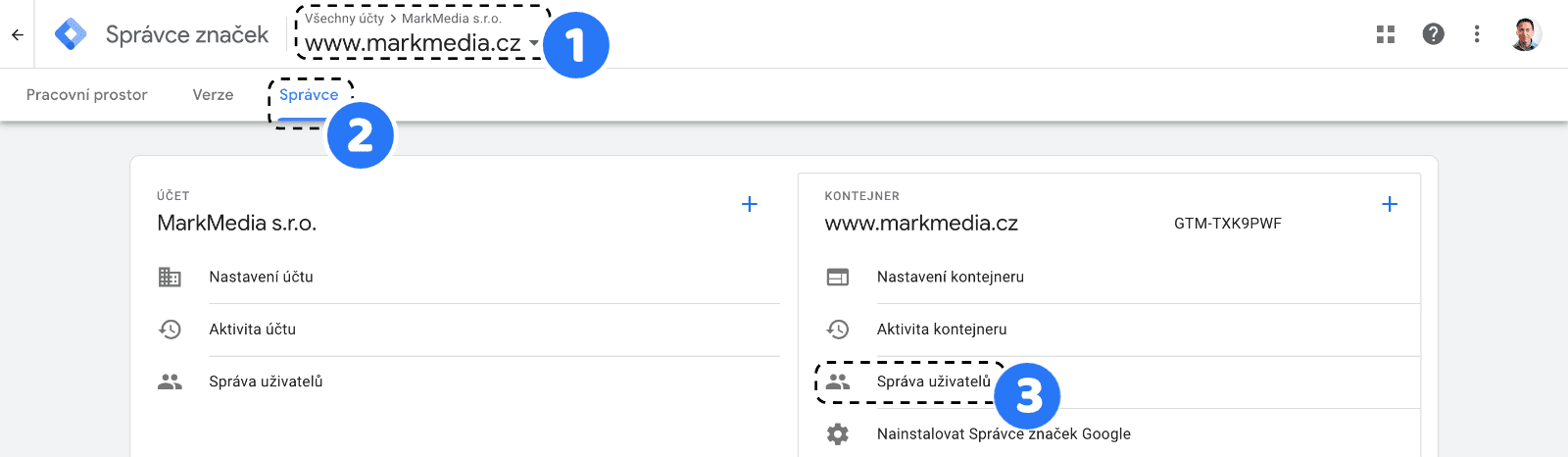Open Aktivita kontejneru

942,330
